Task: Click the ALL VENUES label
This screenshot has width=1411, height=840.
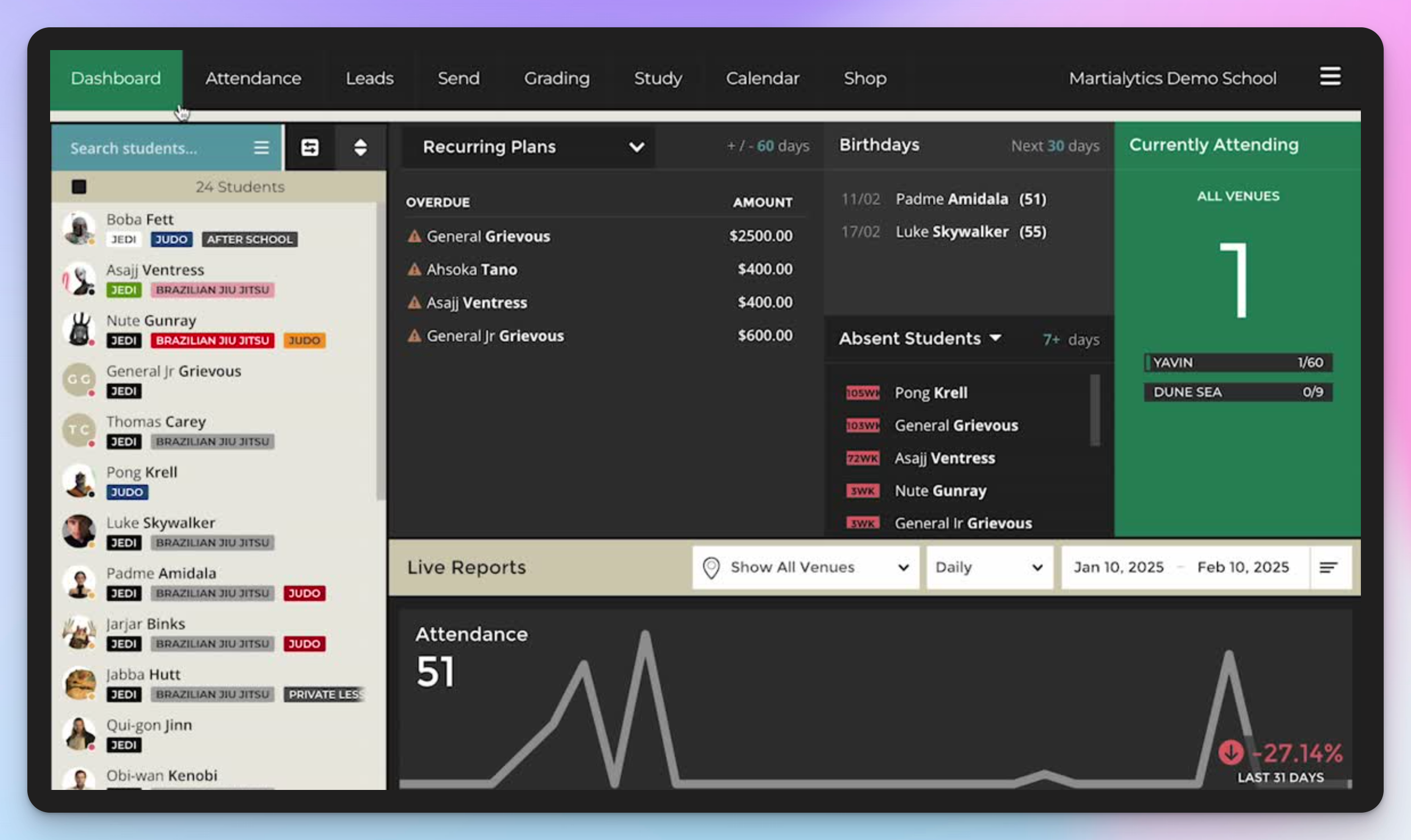Action: pos(1238,196)
